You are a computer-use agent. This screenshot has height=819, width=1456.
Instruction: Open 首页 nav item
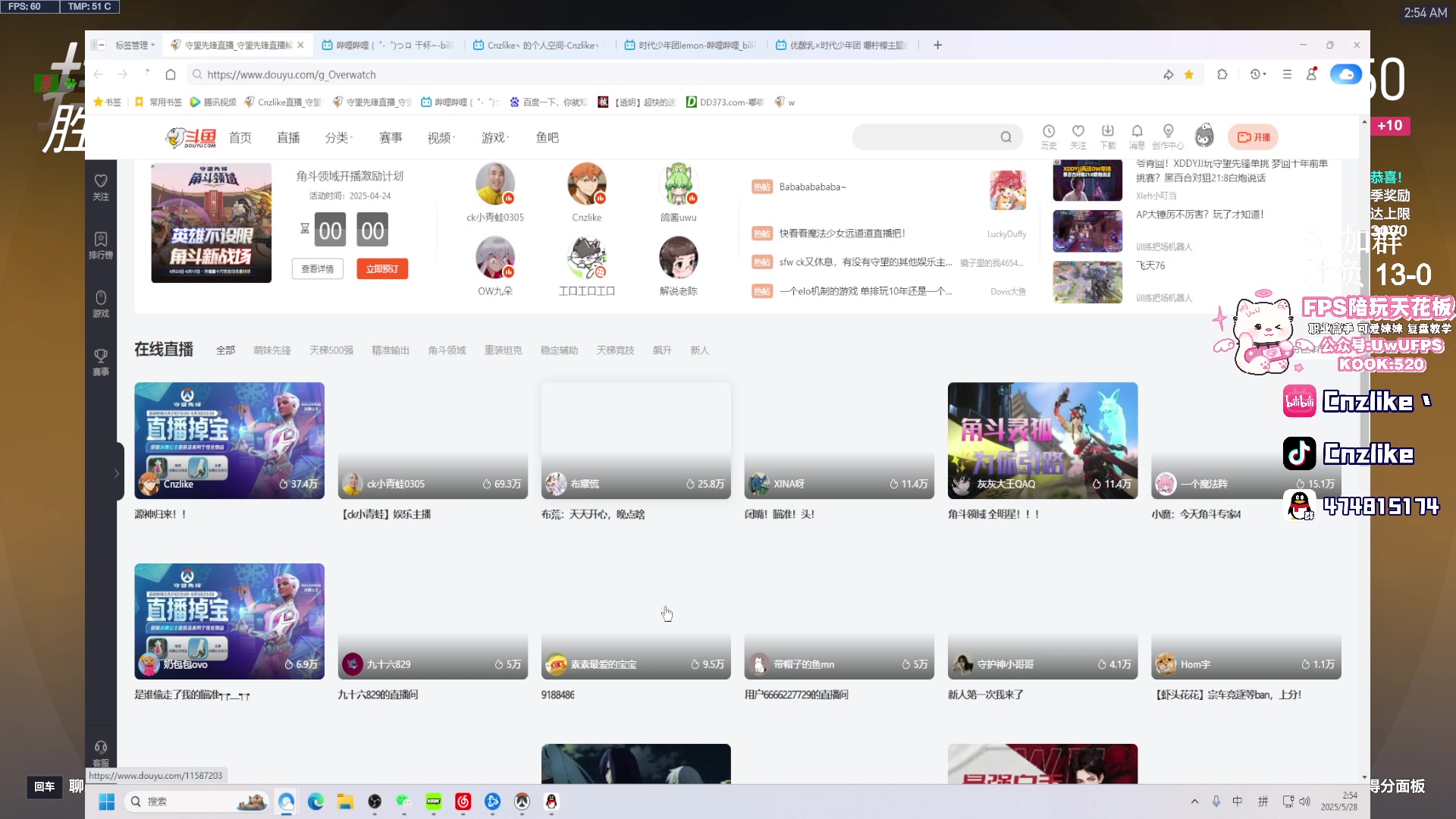click(x=240, y=137)
